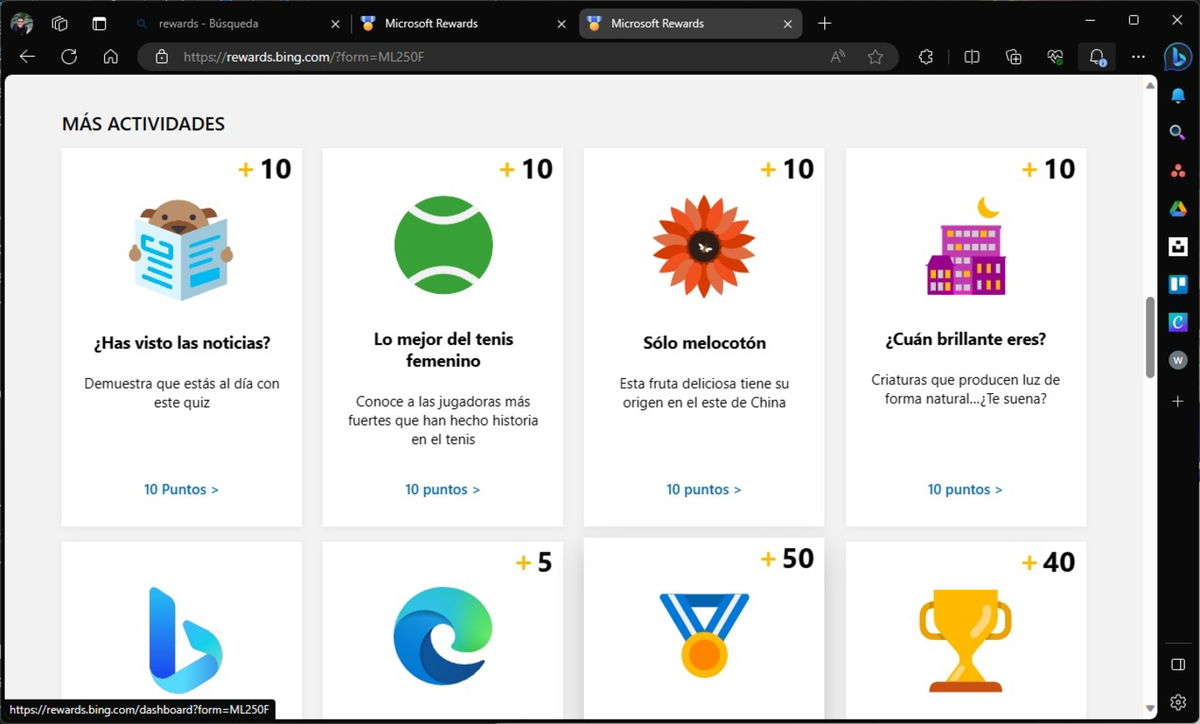Open split screen in the toolbar

click(971, 57)
